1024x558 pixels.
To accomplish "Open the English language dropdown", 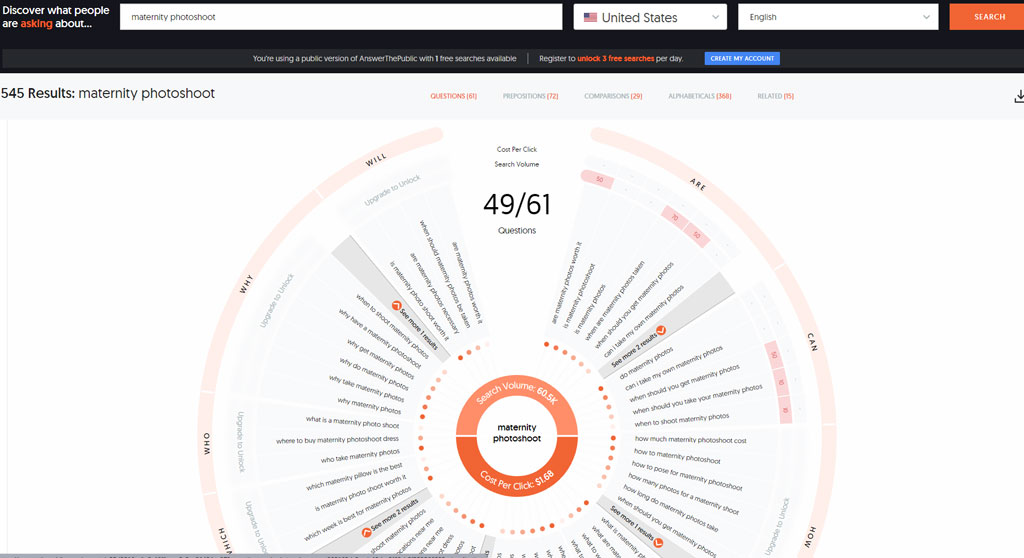I will click(x=838, y=18).
